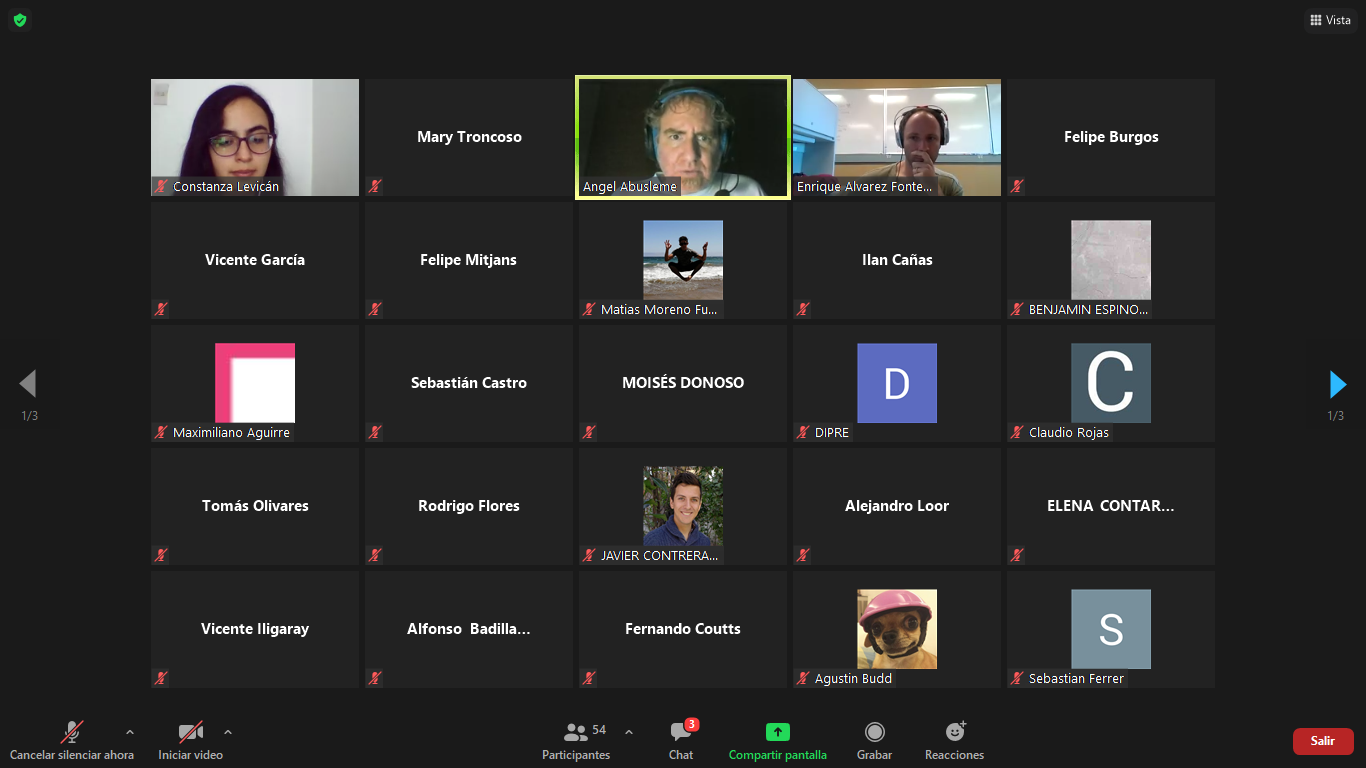The image size is (1366, 768).
Task: Click BENJAMIN ESPINO profile picture
Action: click(x=1111, y=260)
